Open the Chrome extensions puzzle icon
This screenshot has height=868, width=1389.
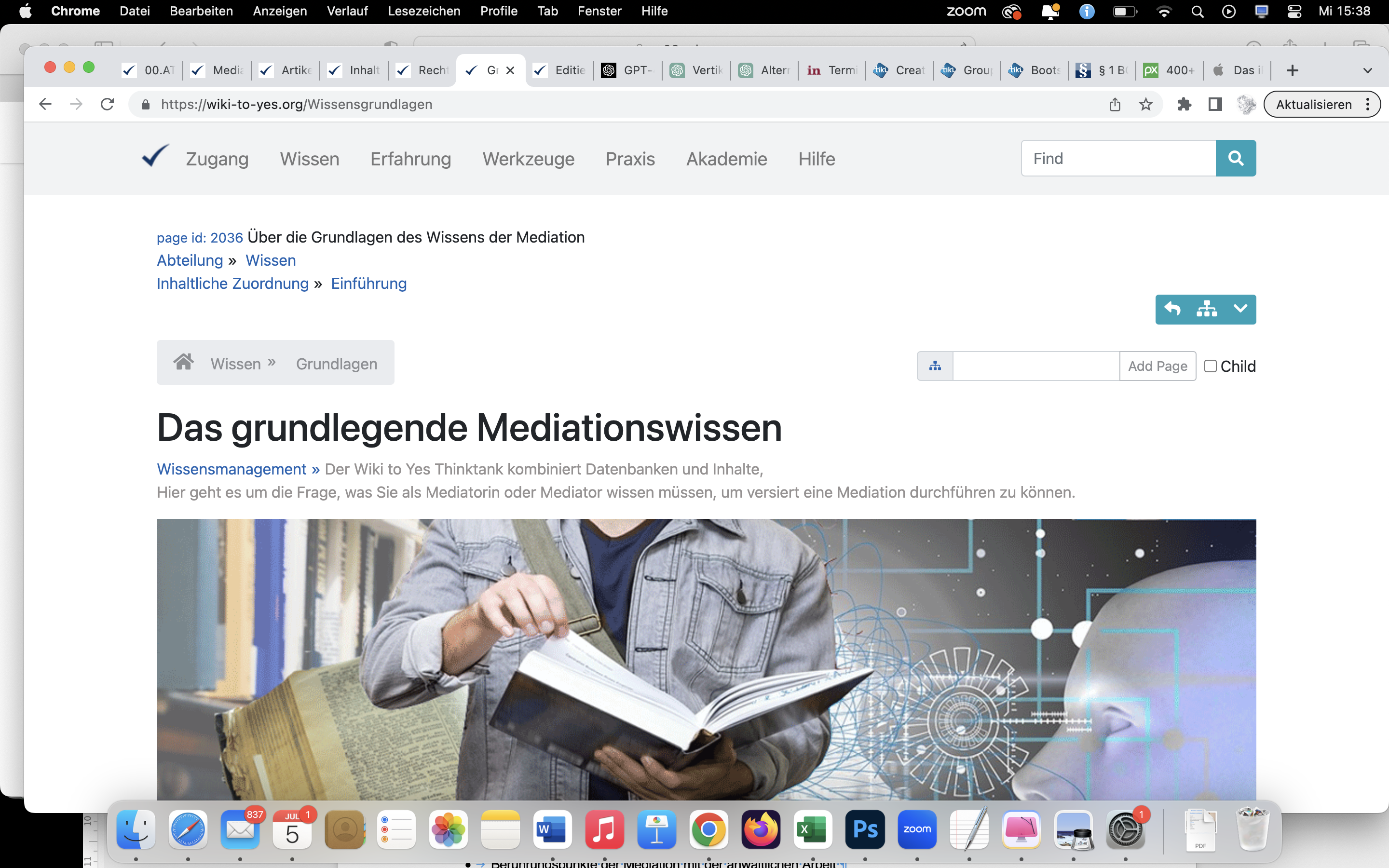[x=1184, y=105]
